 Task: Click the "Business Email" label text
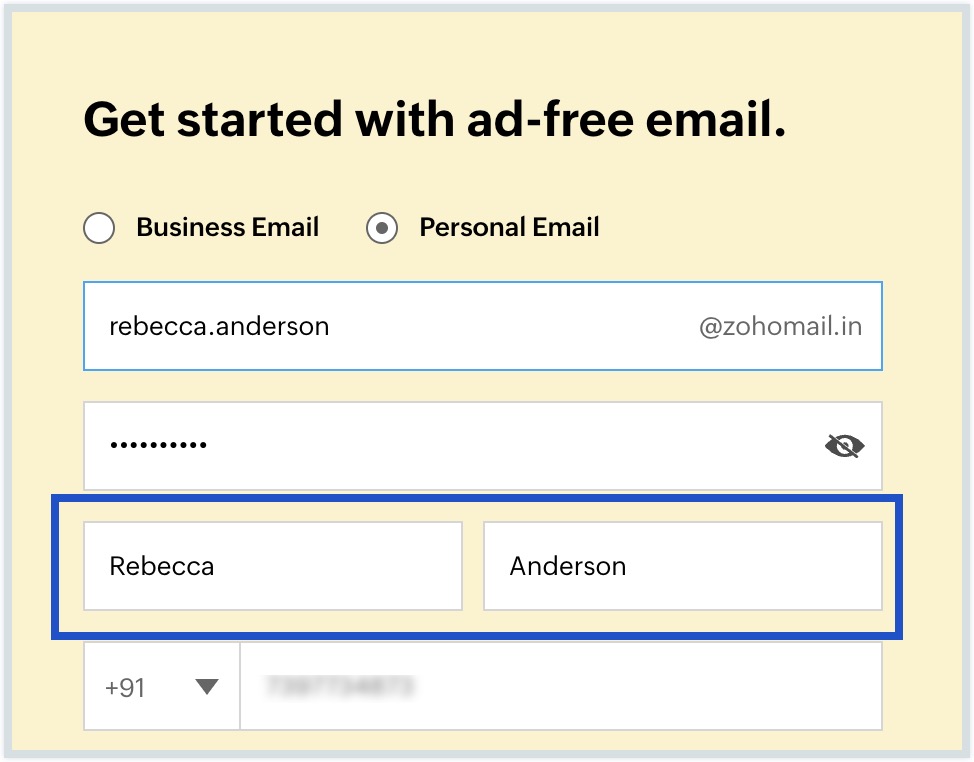pos(227,227)
